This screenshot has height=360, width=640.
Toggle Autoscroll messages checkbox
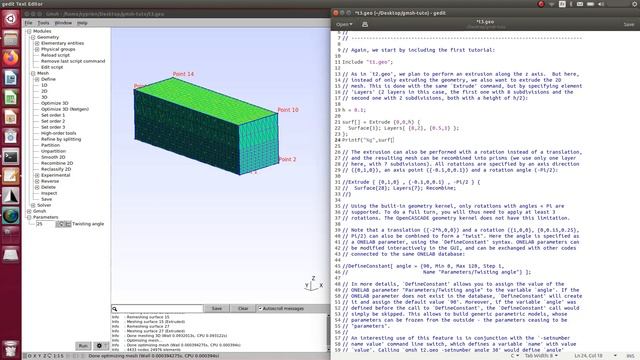tap(260, 309)
